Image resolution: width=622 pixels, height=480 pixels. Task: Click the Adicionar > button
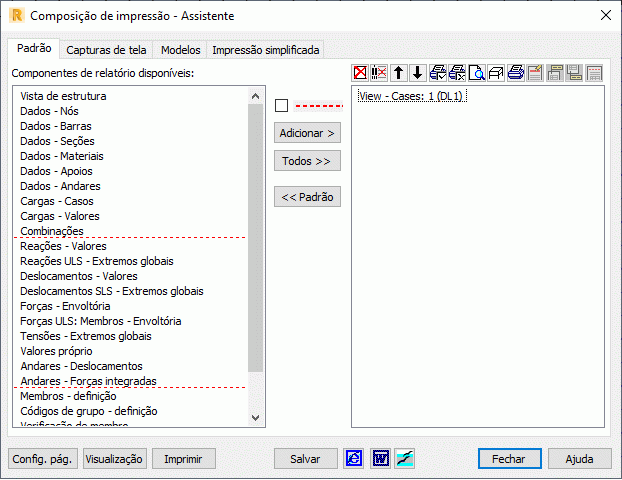[307, 133]
